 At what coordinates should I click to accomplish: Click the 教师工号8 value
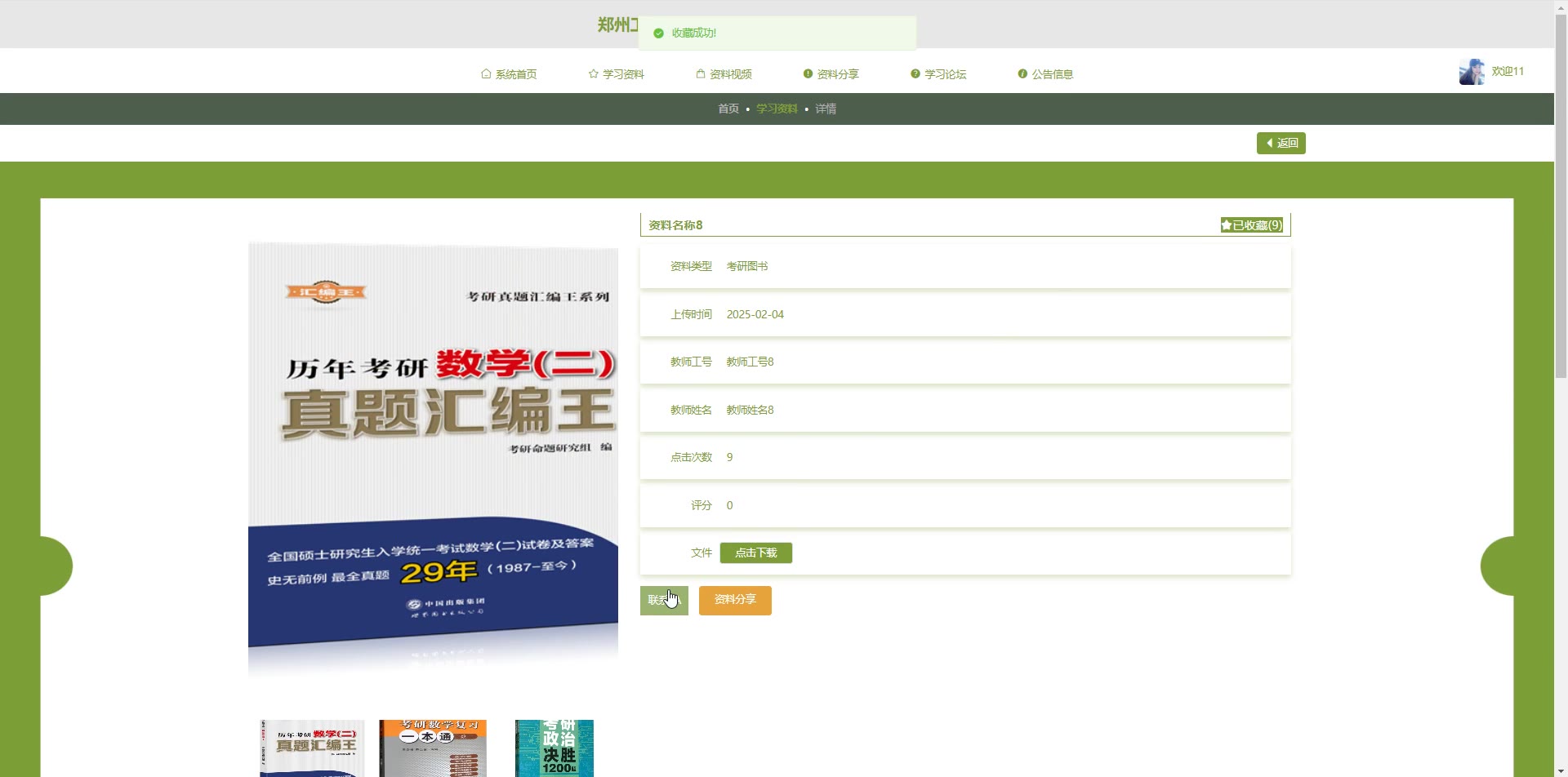(751, 362)
